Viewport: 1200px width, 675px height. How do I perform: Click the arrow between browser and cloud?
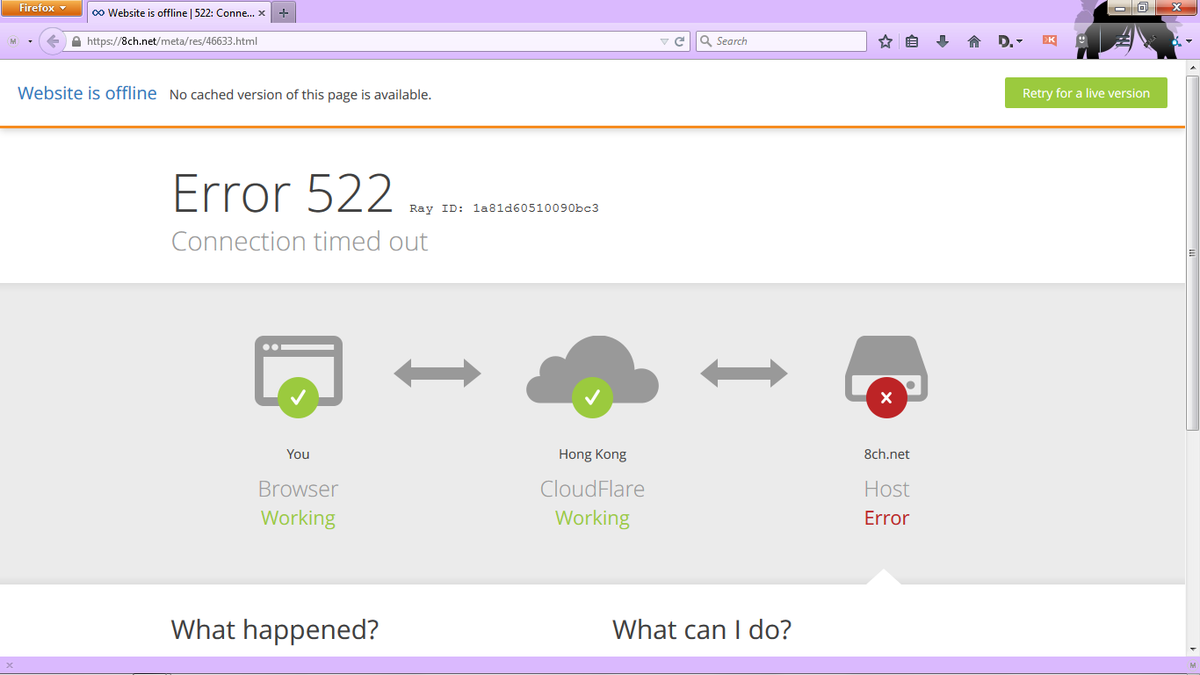[x=437, y=373]
